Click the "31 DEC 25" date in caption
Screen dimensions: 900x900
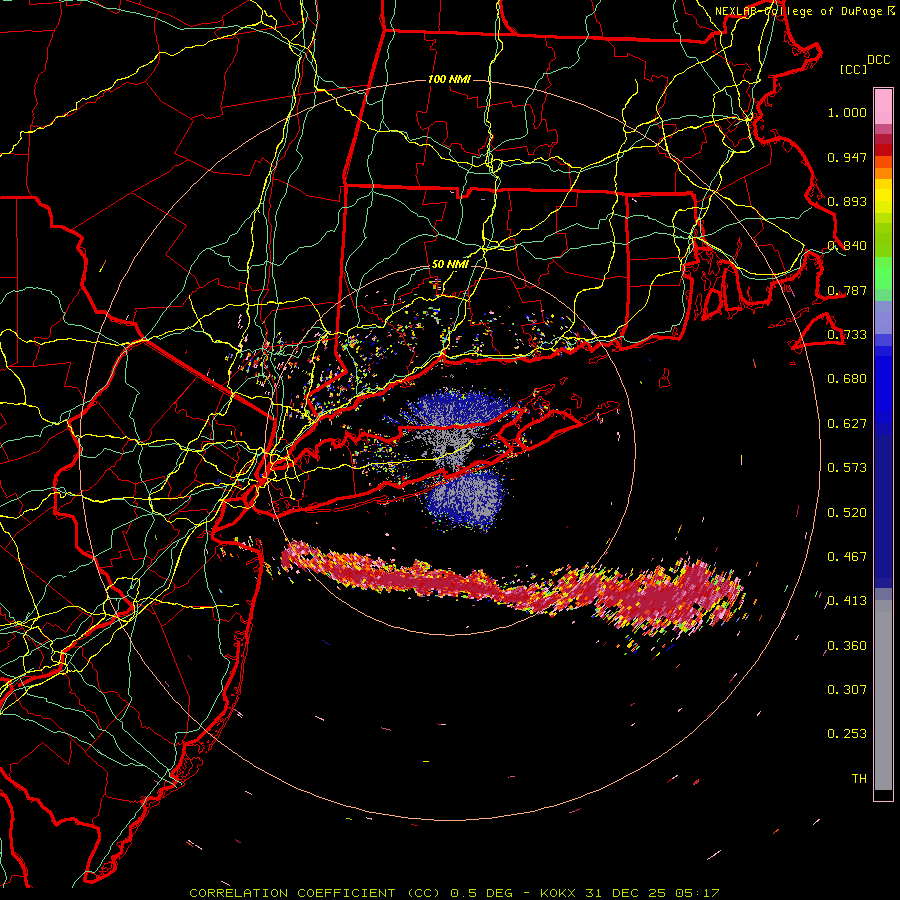click(625, 893)
